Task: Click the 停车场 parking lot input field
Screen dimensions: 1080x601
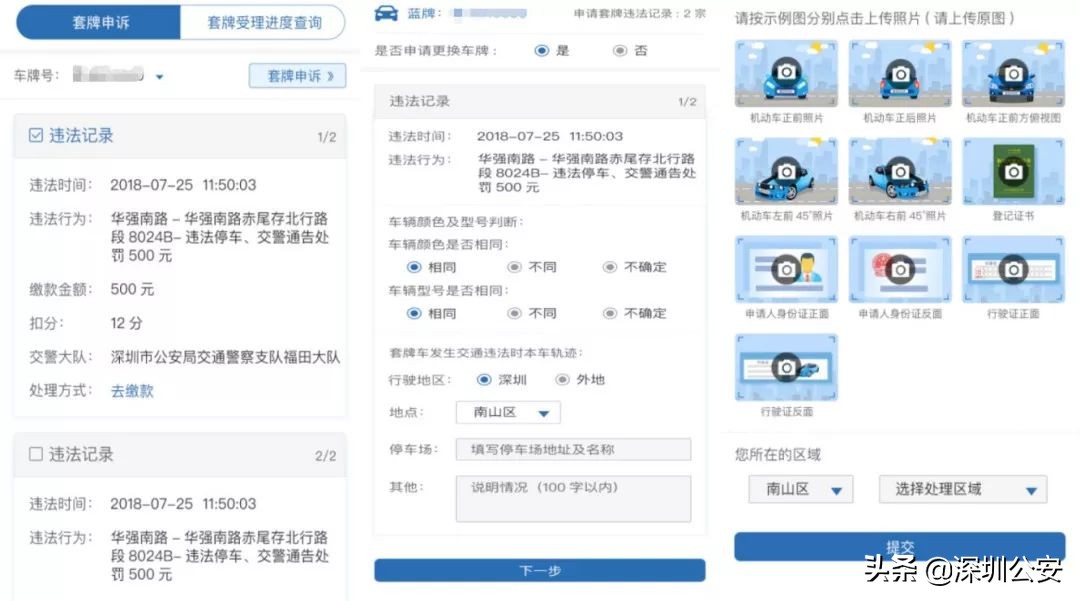Action: click(x=573, y=449)
